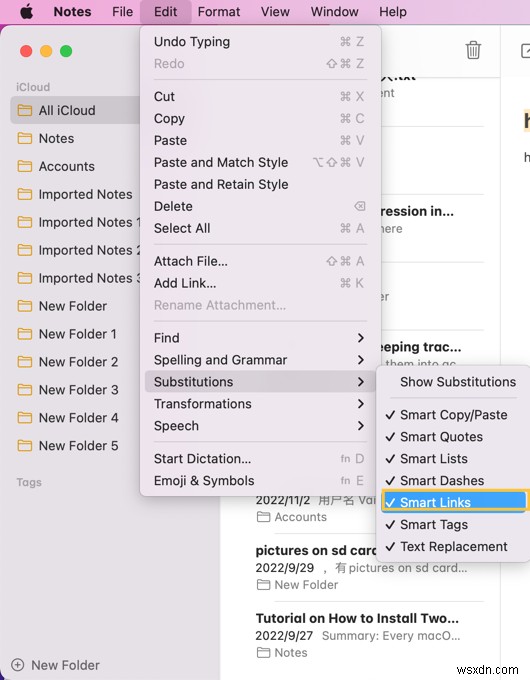Viewport: 530px width, 680px height.
Task: Open the Notes app menu
Action: point(72,12)
